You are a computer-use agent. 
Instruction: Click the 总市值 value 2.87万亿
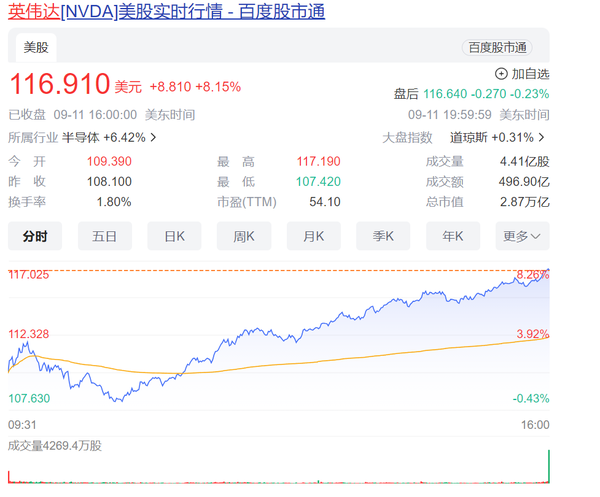[525, 202]
